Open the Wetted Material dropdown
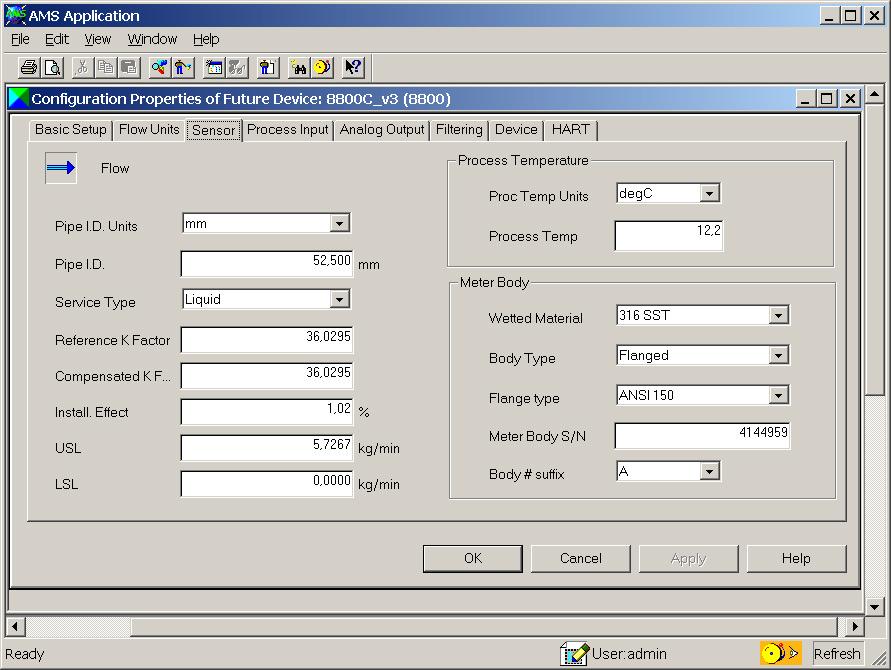Viewport: 891px width, 670px height. (x=778, y=315)
